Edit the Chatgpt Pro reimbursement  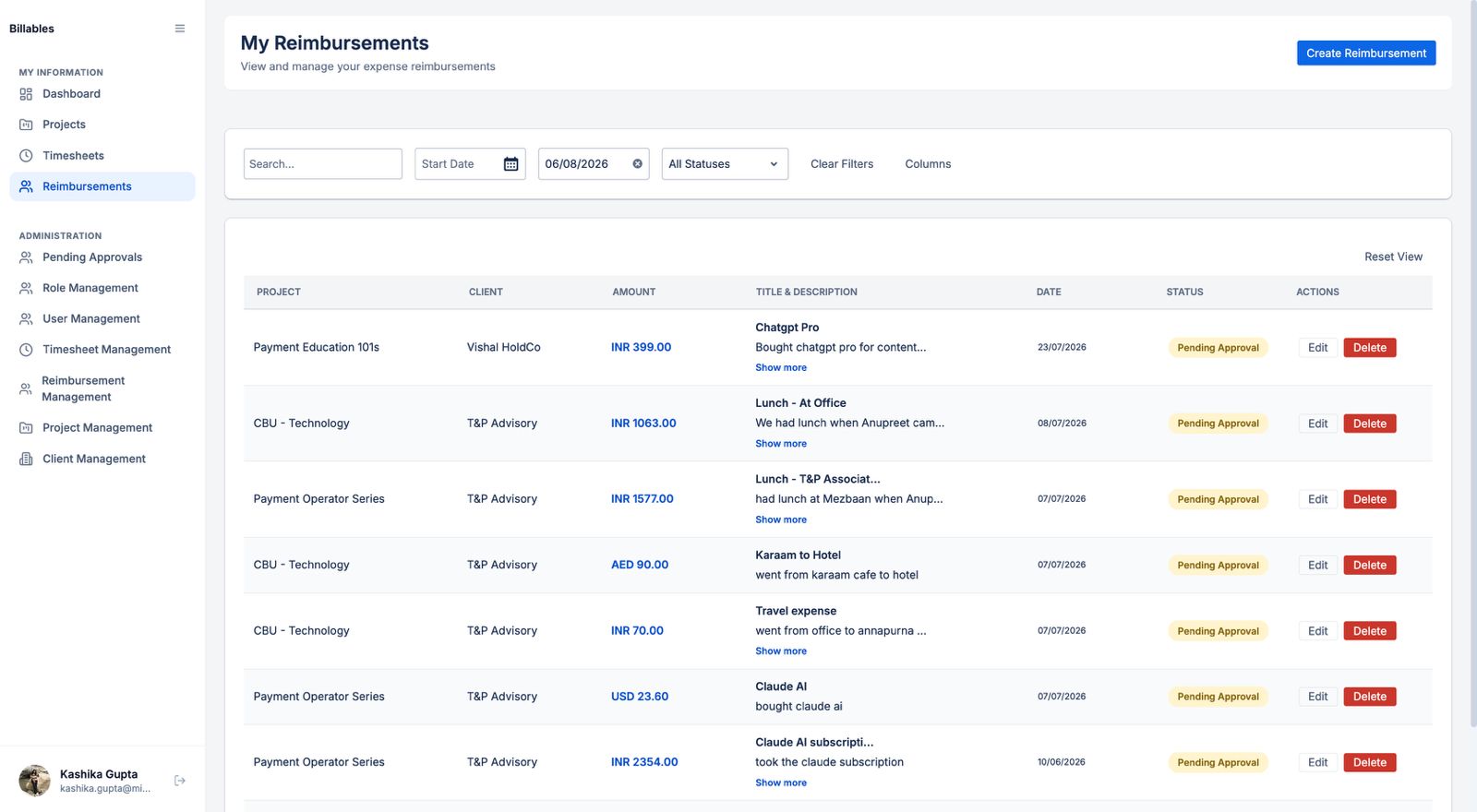1317,348
